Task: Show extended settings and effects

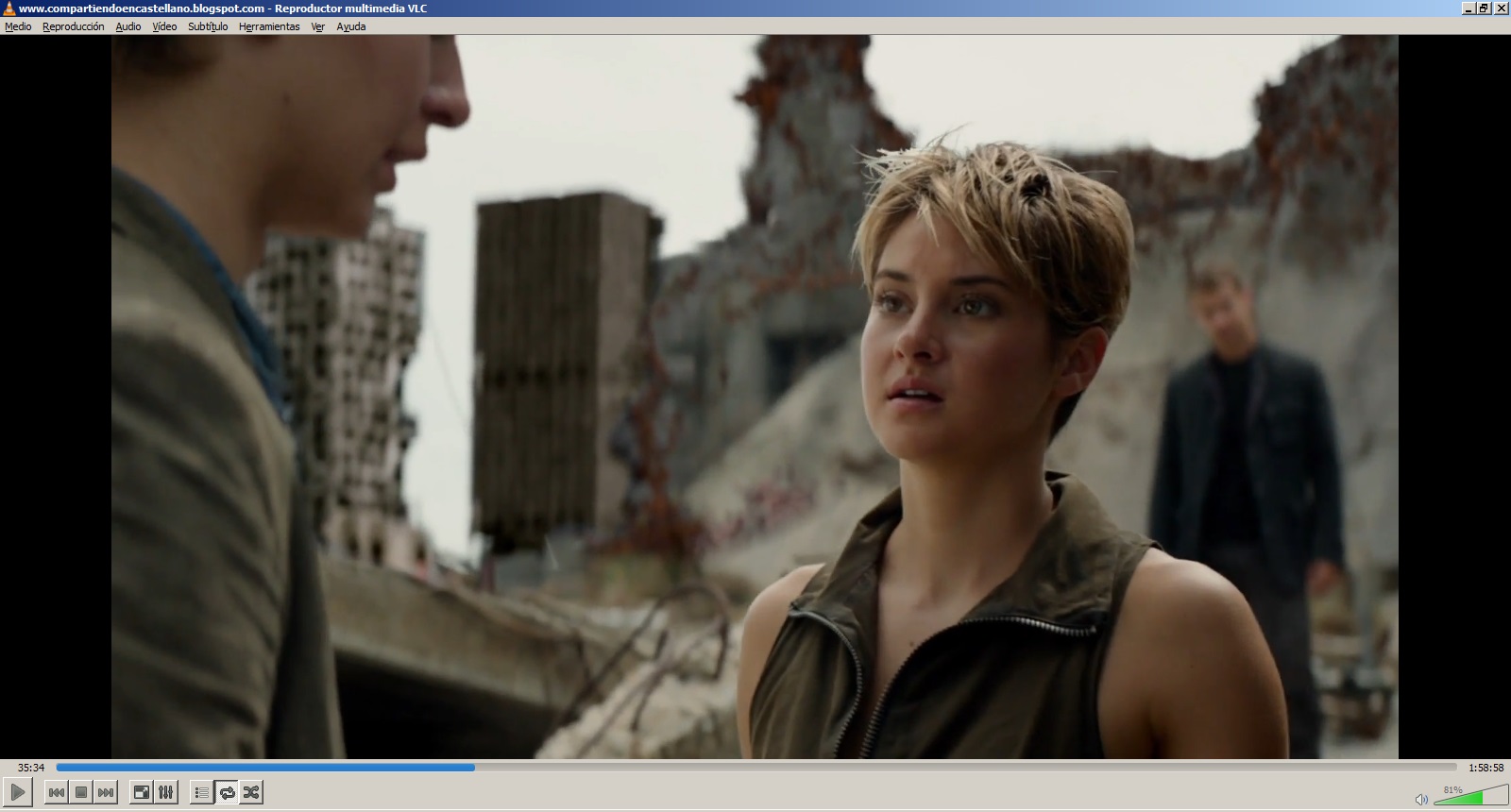Action: coord(165,792)
